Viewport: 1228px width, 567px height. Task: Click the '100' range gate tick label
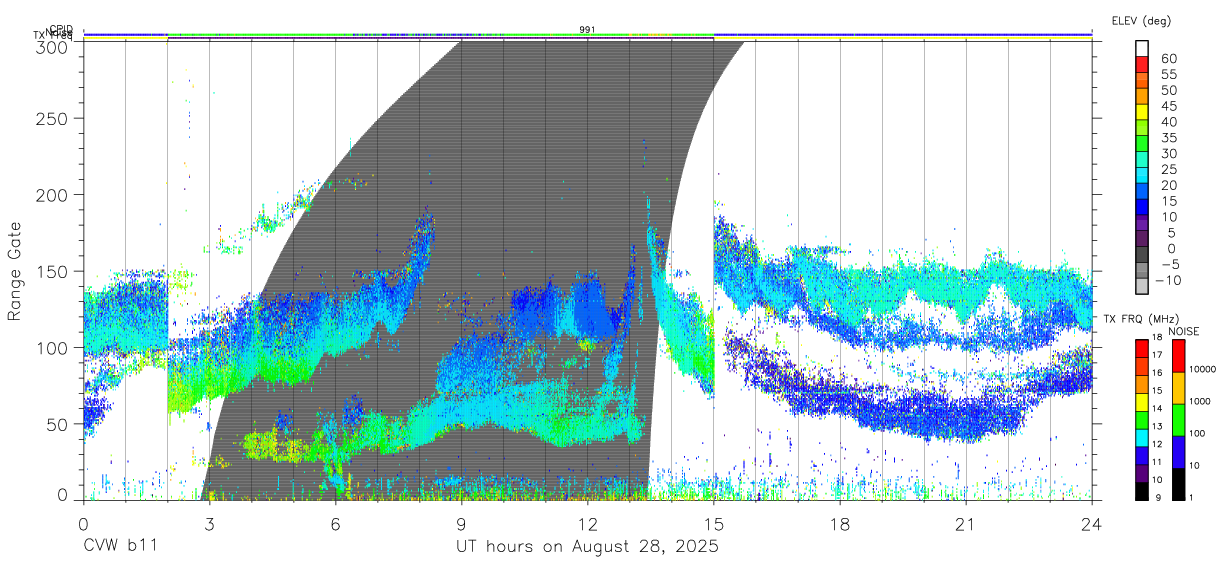pyautogui.click(x=54, y=347)
